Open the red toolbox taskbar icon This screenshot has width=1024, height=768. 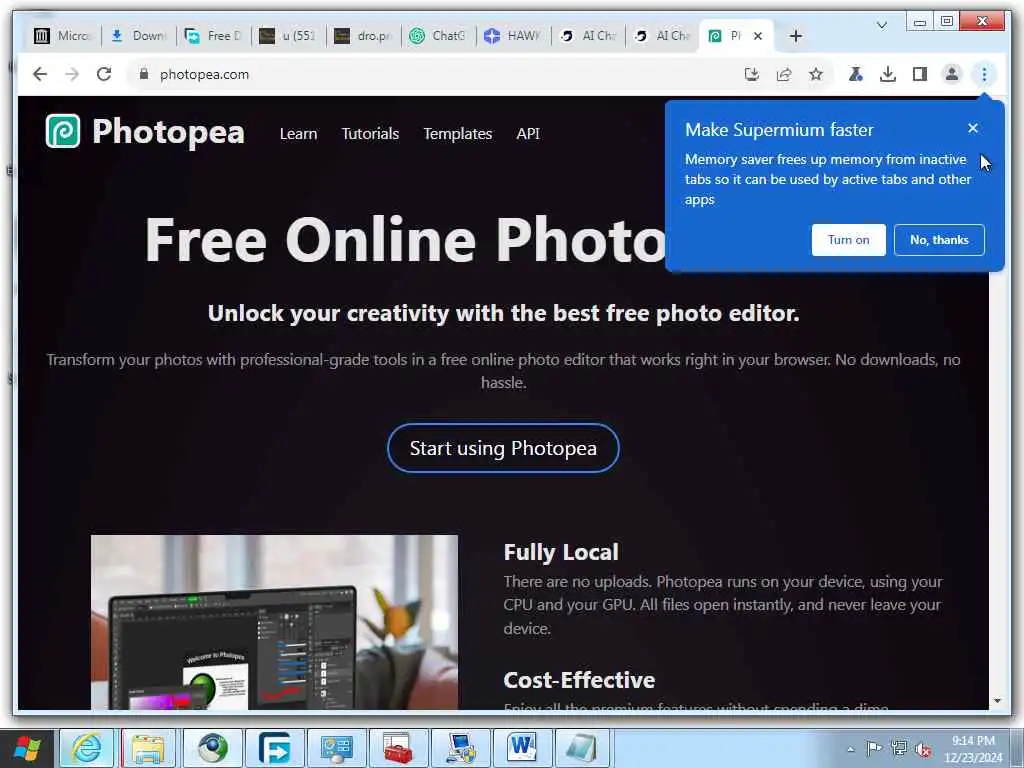click(398, 748)
